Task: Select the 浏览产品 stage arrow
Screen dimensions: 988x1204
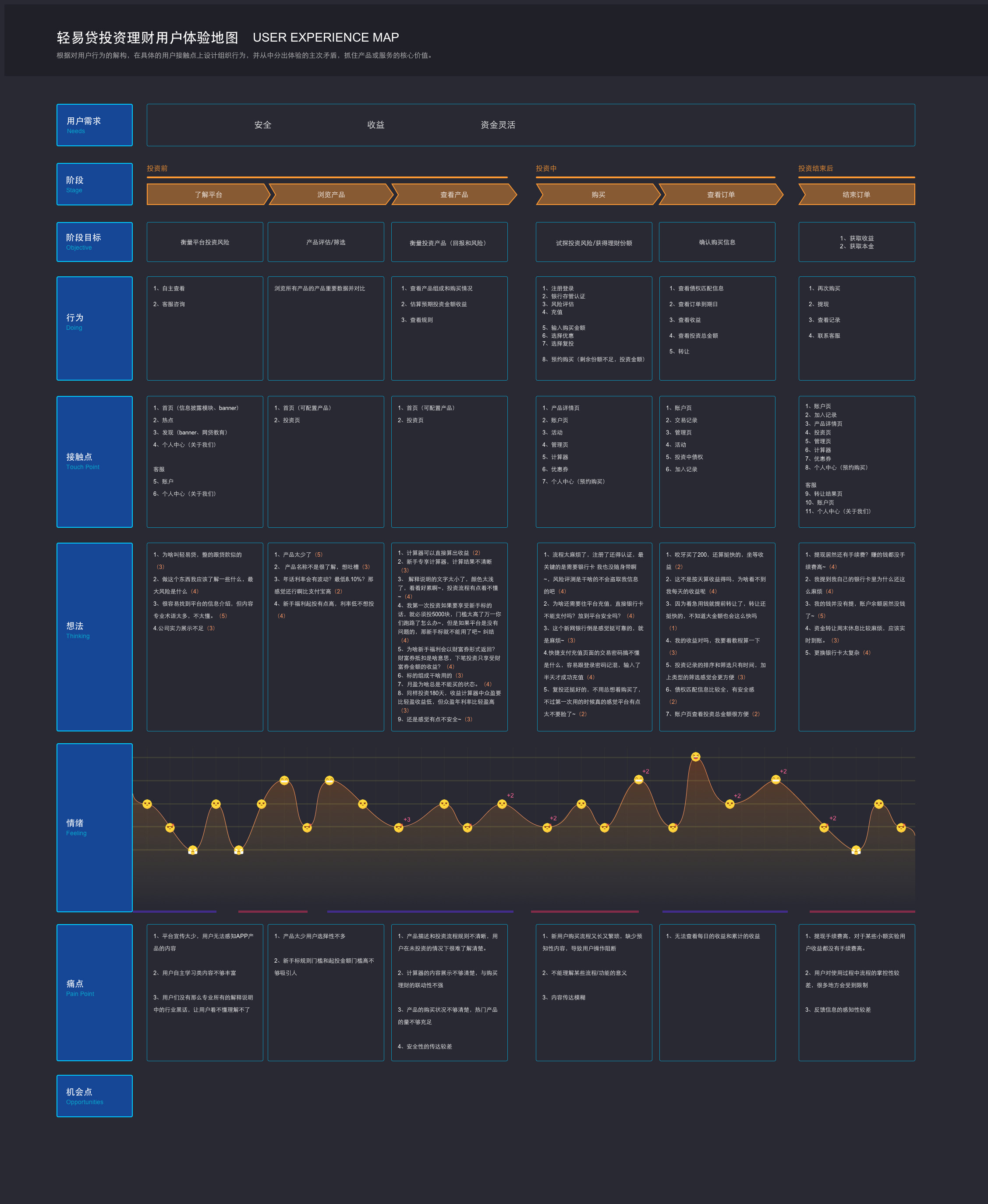Action: (331, 194)
